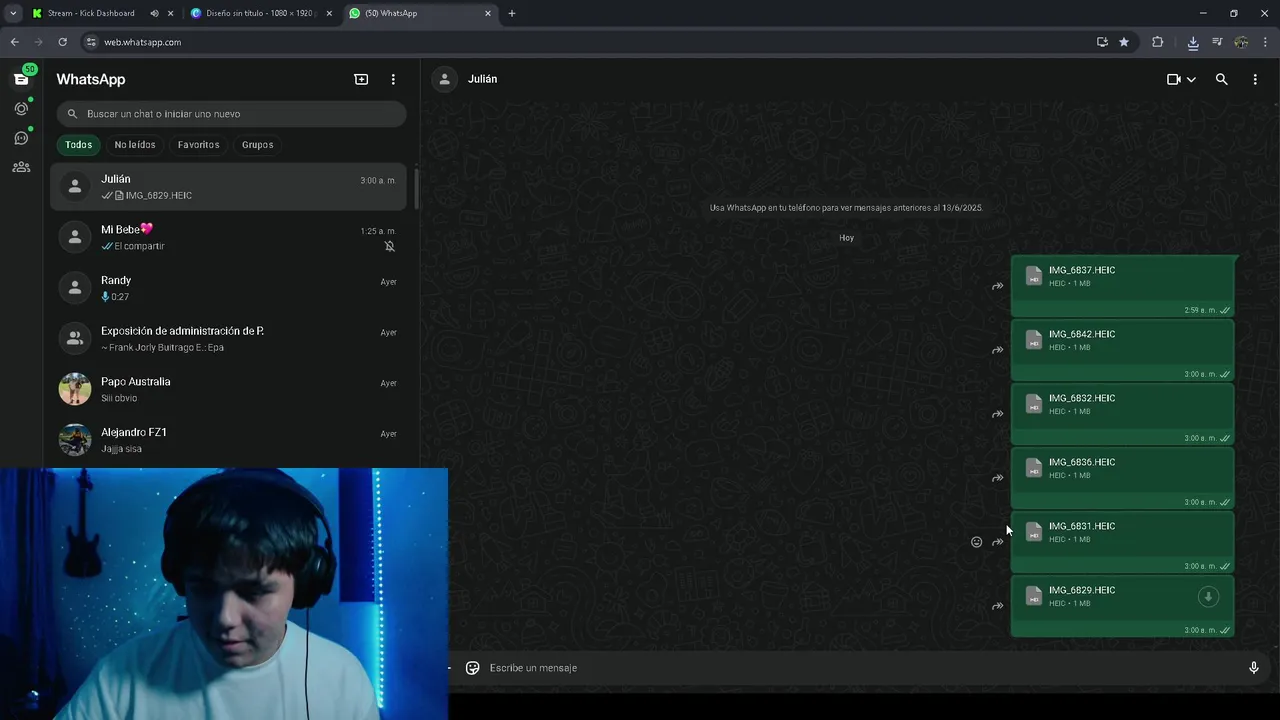Image resolution: width=1280 pixels, height=720 pixels.
Task: Forward the IMG_6842.HEIC message
Action: (x=997, y=350)
